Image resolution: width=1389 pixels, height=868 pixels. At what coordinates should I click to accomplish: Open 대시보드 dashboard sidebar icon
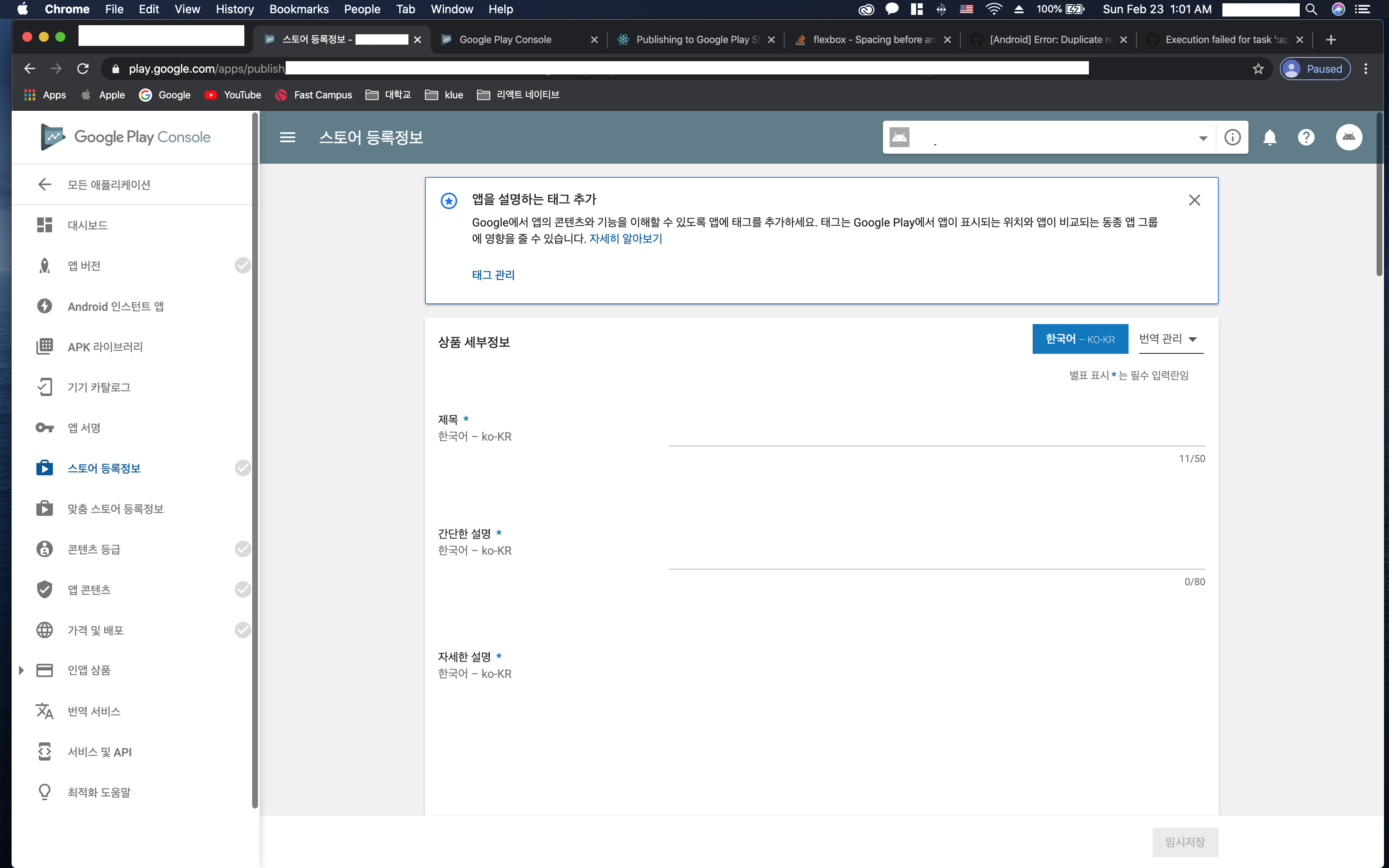[x=44, y=225]
